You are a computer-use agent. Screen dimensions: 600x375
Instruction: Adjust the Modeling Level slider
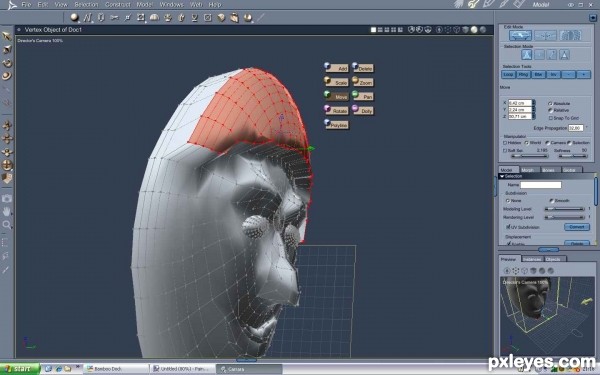[564, 209]
